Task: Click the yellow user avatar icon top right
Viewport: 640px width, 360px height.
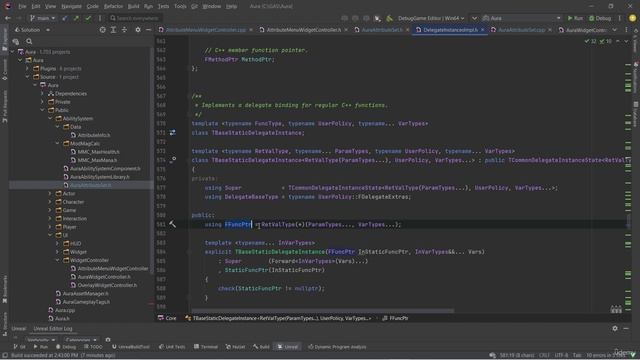Action: pos(632,18)
